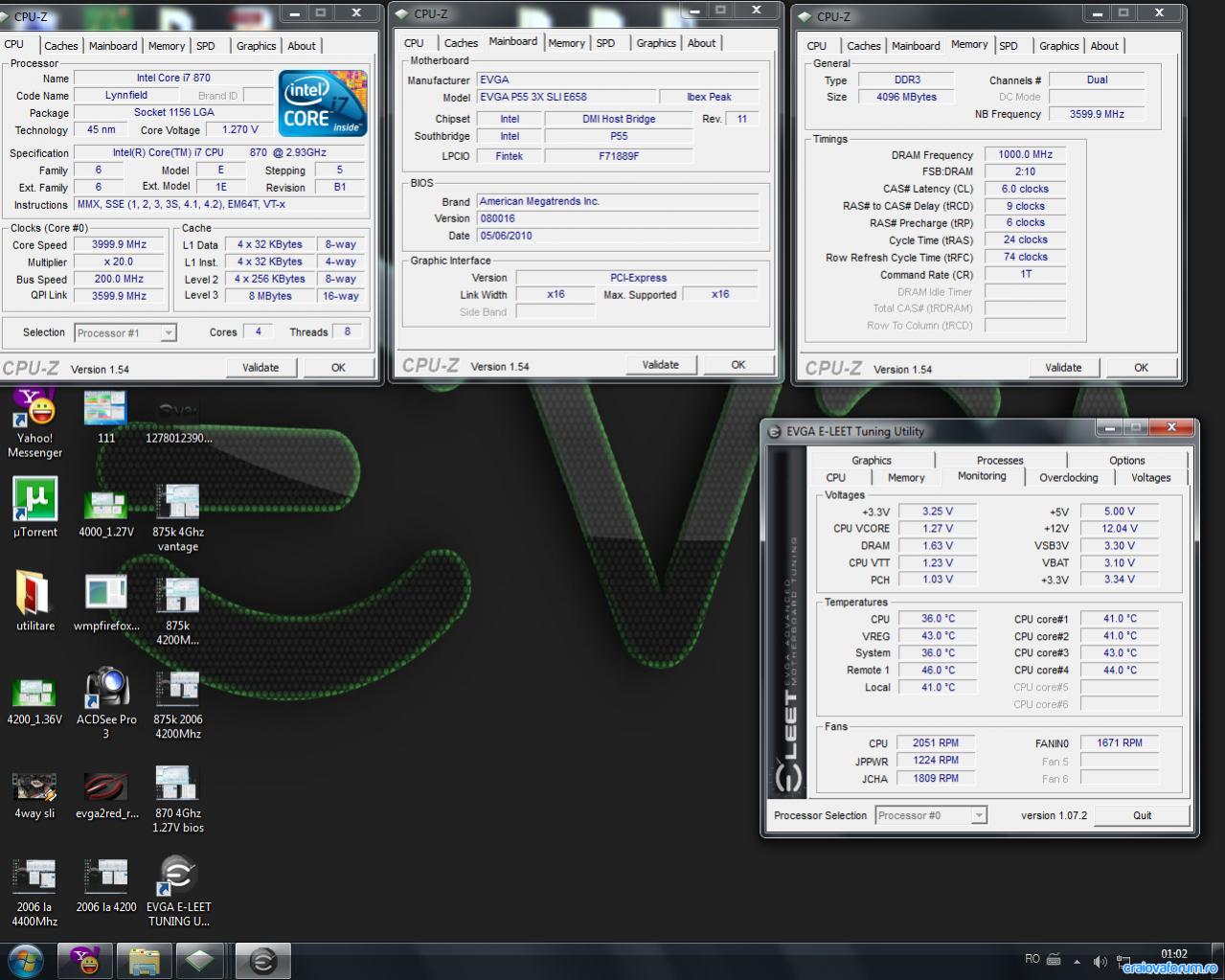Switch to Voltages tab in E-LEET
The height and width of the screenshot is (980, 1225).
point(1150,477)
